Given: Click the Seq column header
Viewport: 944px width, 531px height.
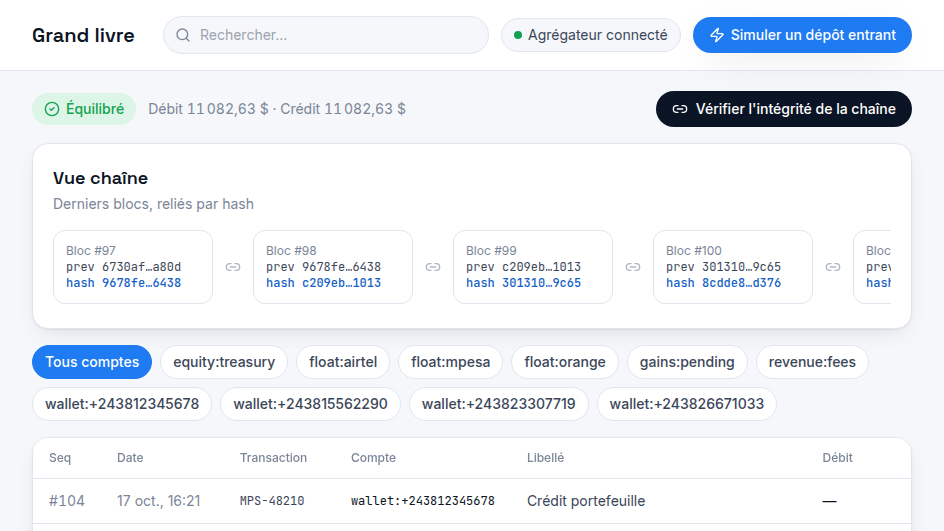Looking at the screenshot, I should click(60, 458).
